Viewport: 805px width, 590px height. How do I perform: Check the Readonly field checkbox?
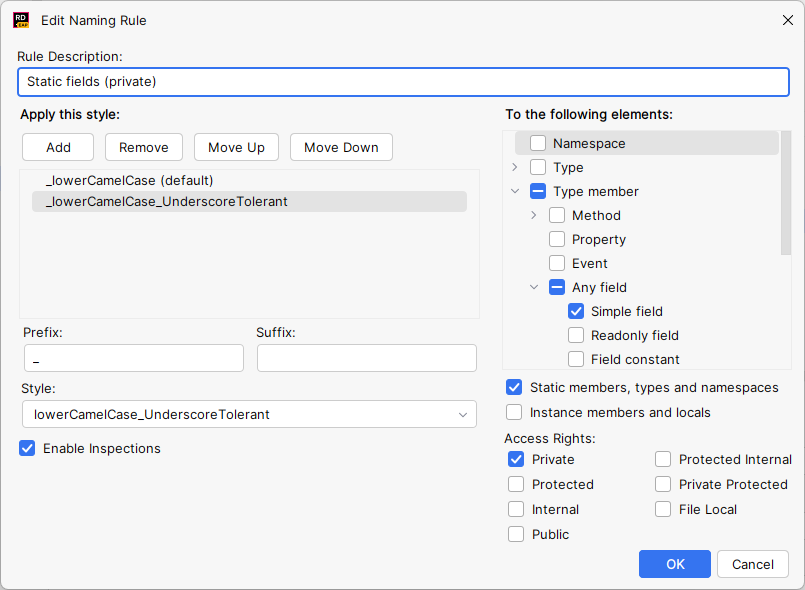pyautogui.click(x=576, y=335)
